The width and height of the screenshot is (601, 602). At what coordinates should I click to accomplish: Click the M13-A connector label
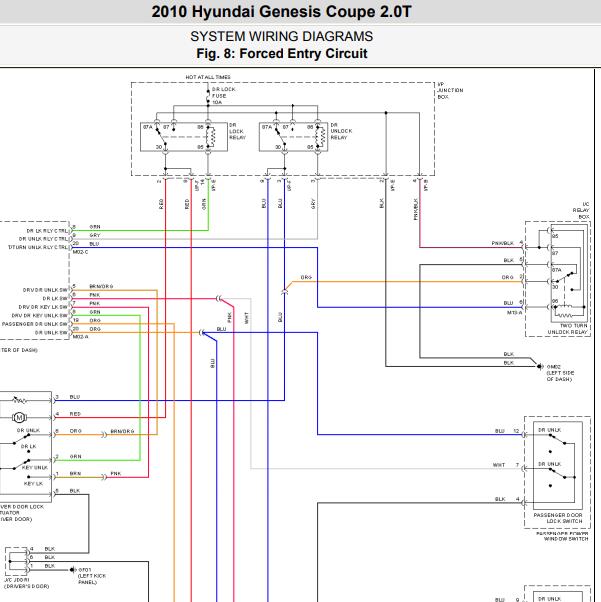(515, 313)
